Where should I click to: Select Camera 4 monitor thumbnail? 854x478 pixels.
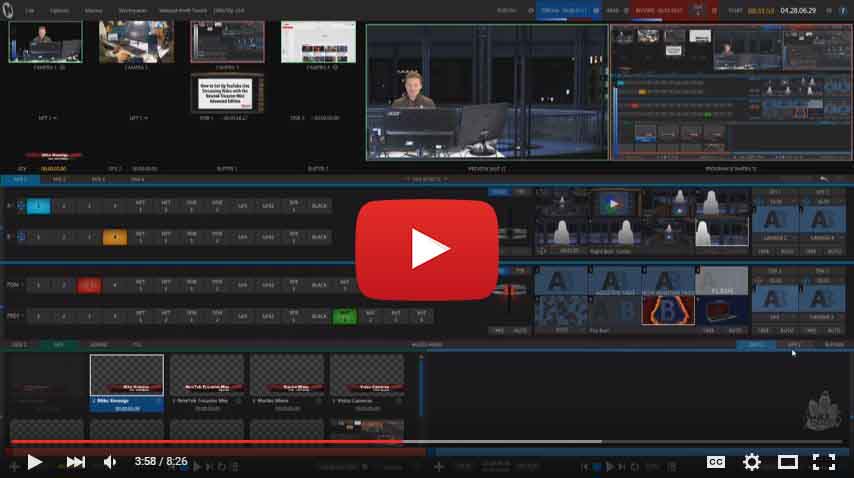[x=318, y=42]
